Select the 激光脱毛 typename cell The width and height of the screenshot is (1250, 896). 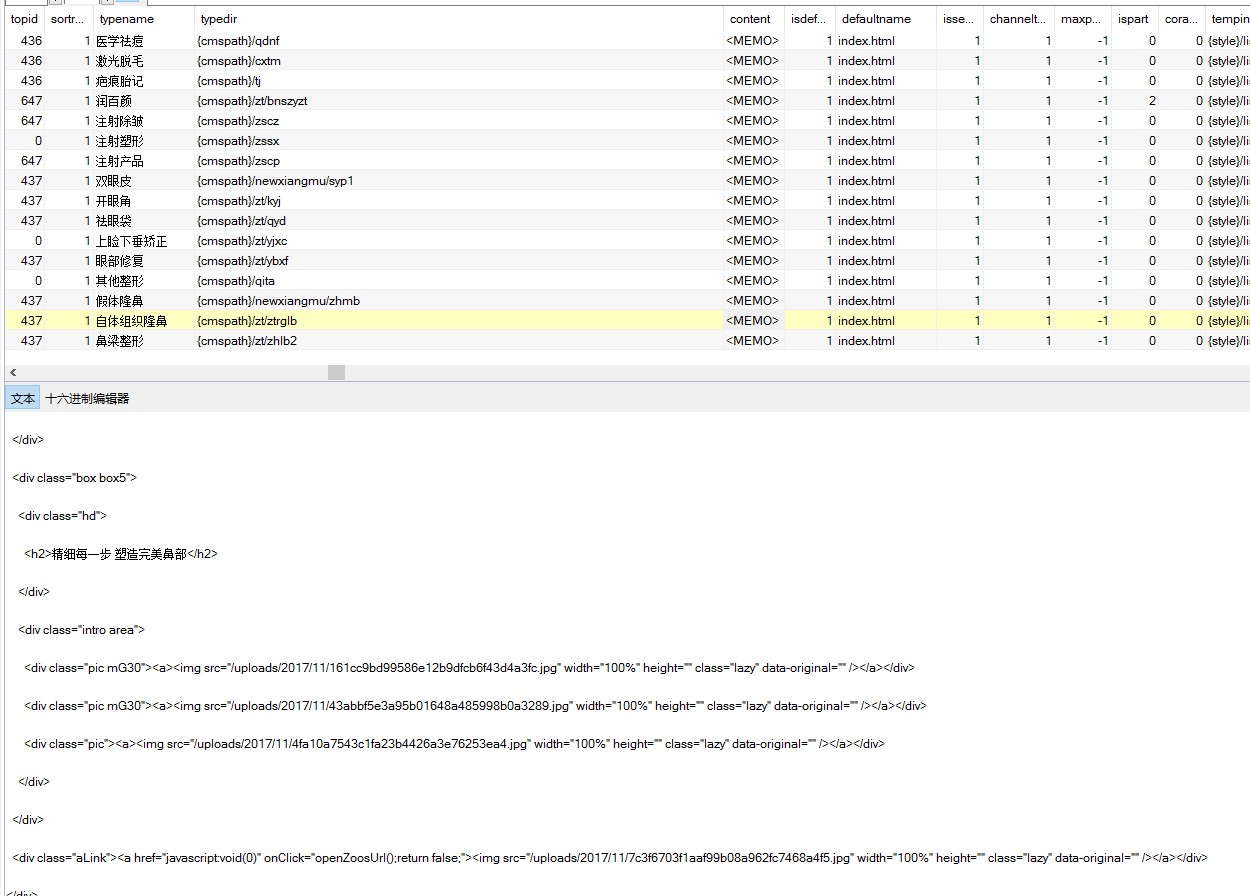[x=143, y=61]
